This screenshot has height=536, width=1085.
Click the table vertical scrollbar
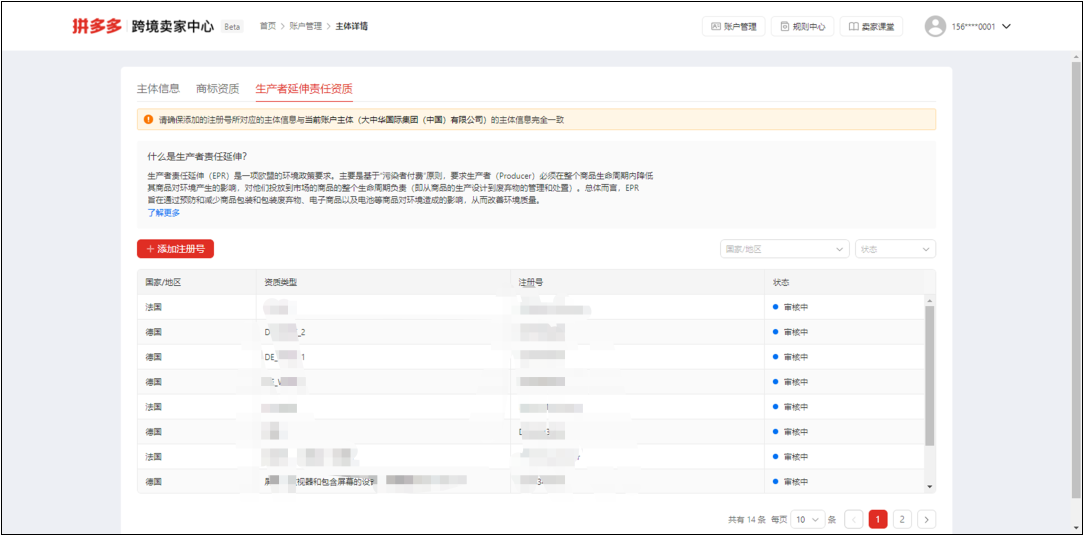pyautogui.click(x=930, y=375)
